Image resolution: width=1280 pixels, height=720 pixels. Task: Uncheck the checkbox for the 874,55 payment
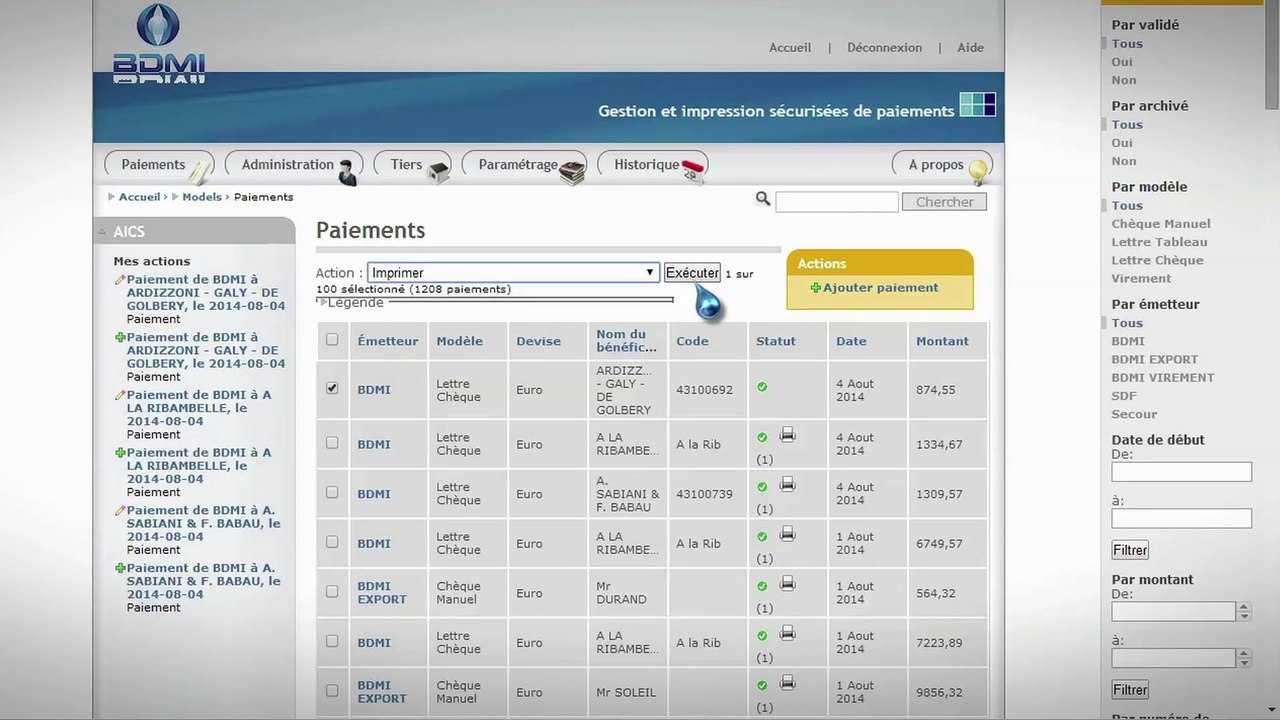pyautogui.click(x=332, y=388)
